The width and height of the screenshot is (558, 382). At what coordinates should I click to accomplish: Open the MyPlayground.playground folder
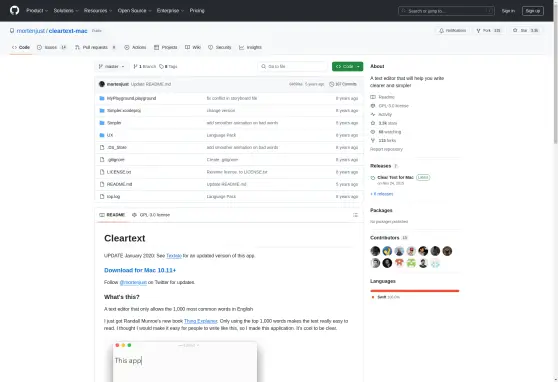coord(131,98)
